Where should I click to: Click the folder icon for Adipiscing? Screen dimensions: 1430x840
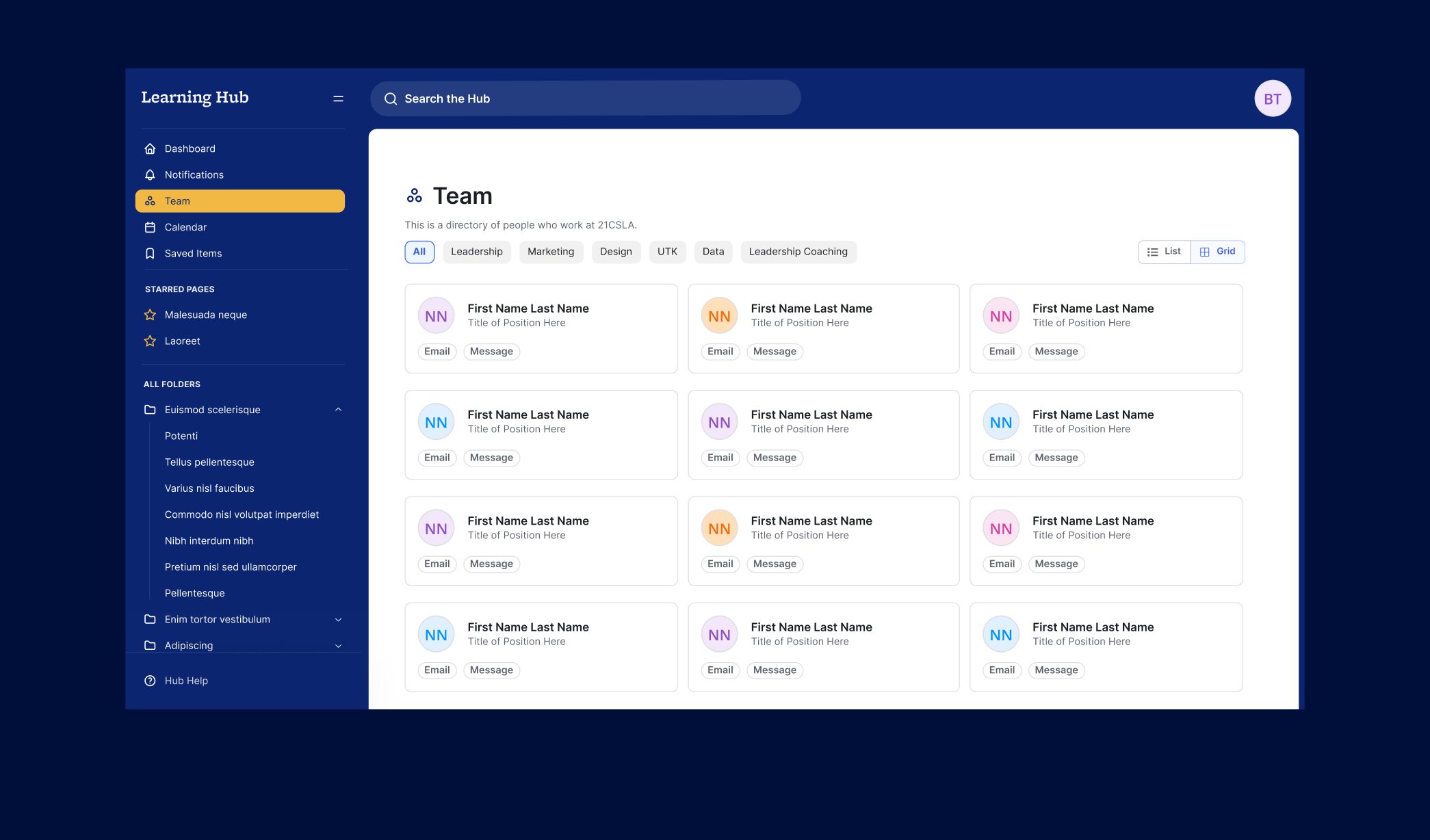coord(150,645)
